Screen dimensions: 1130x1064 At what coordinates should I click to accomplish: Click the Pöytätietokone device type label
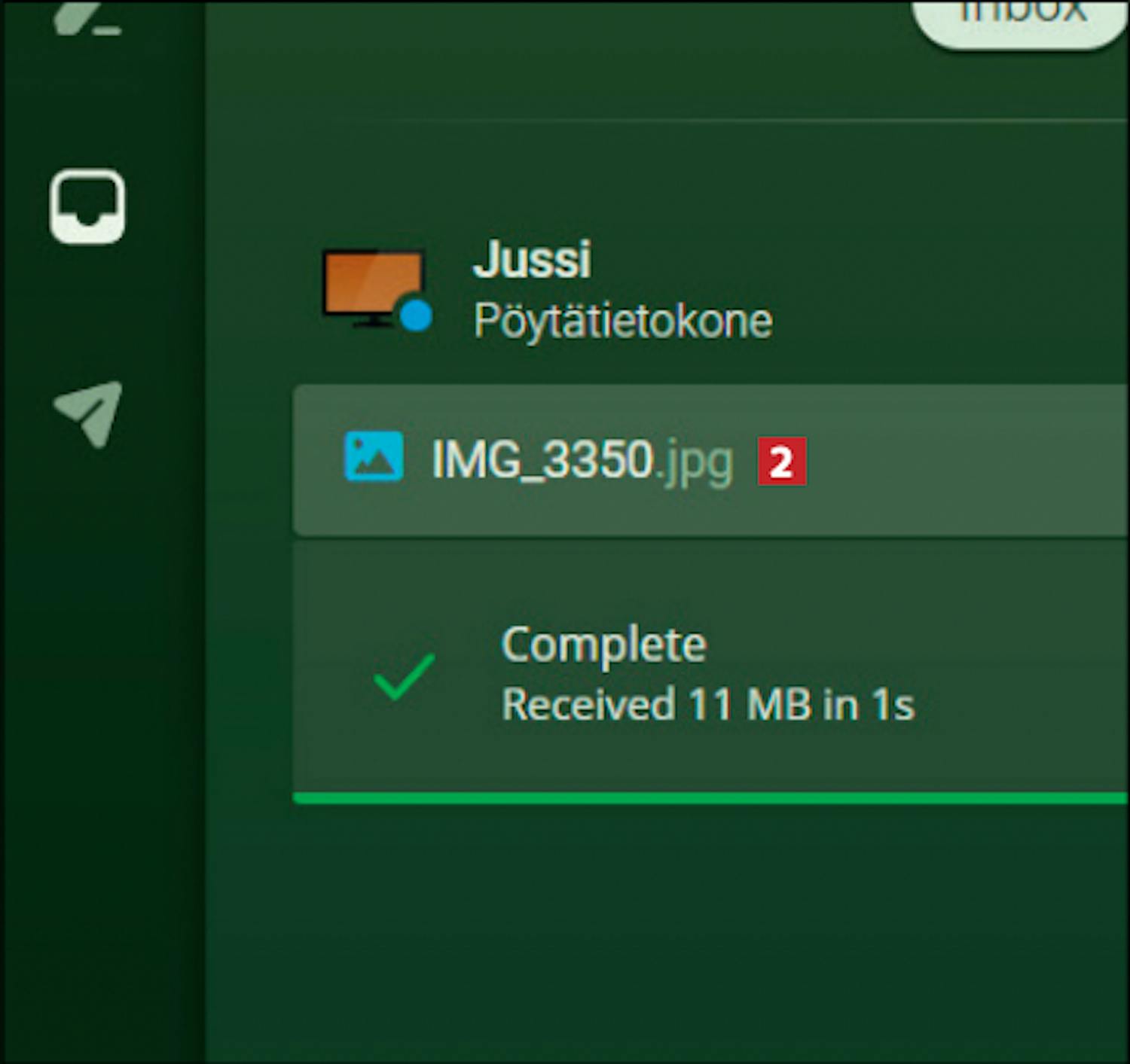pos(623,322)
